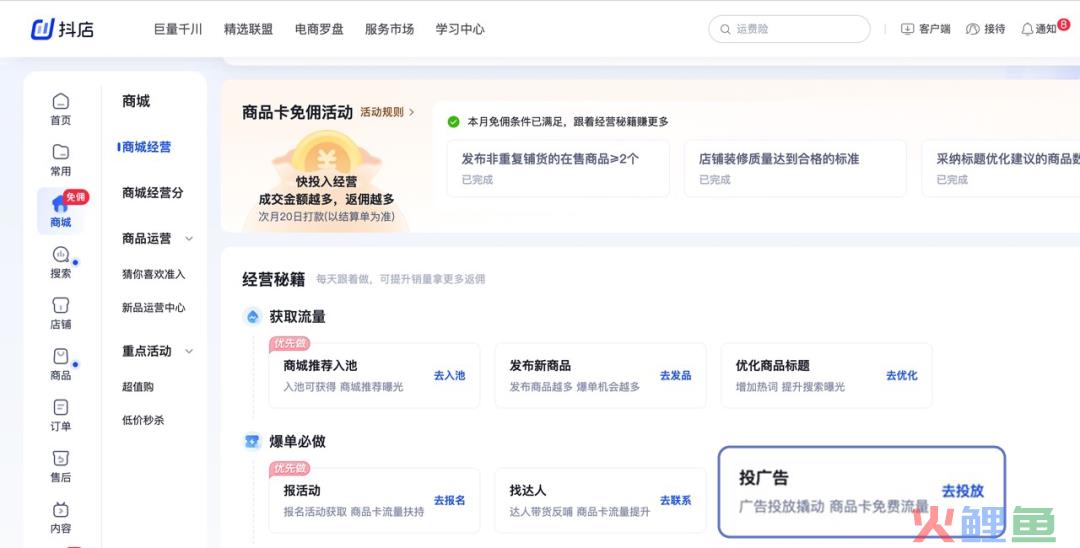
Task: Open 常用 folder in the sidebar
Action: click(61, 160)
